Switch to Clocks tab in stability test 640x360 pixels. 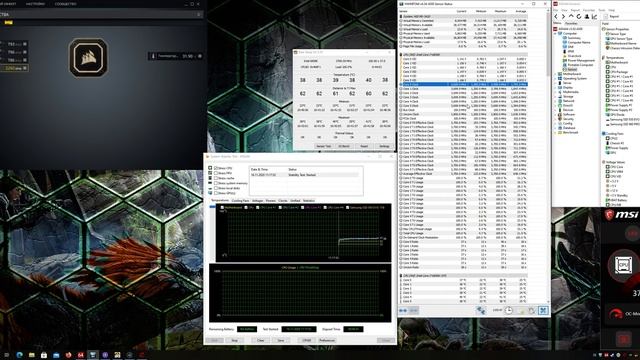pos(282,201)
